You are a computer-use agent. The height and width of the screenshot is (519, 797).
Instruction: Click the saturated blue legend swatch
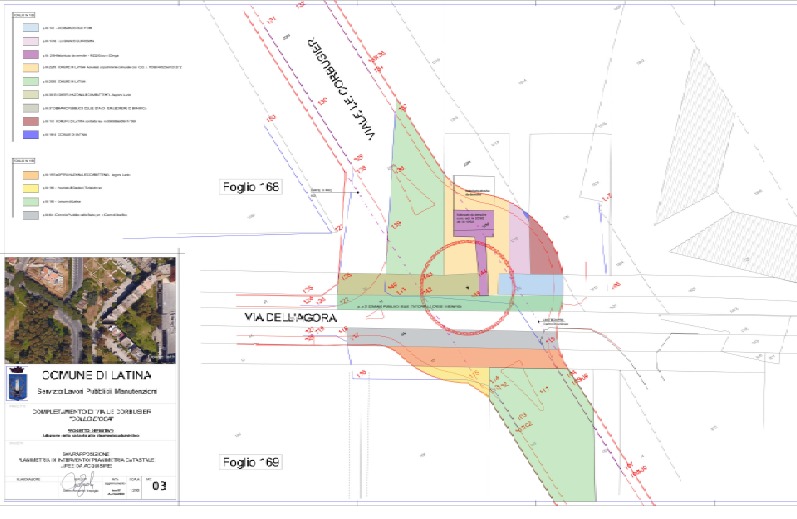point(31,134)
